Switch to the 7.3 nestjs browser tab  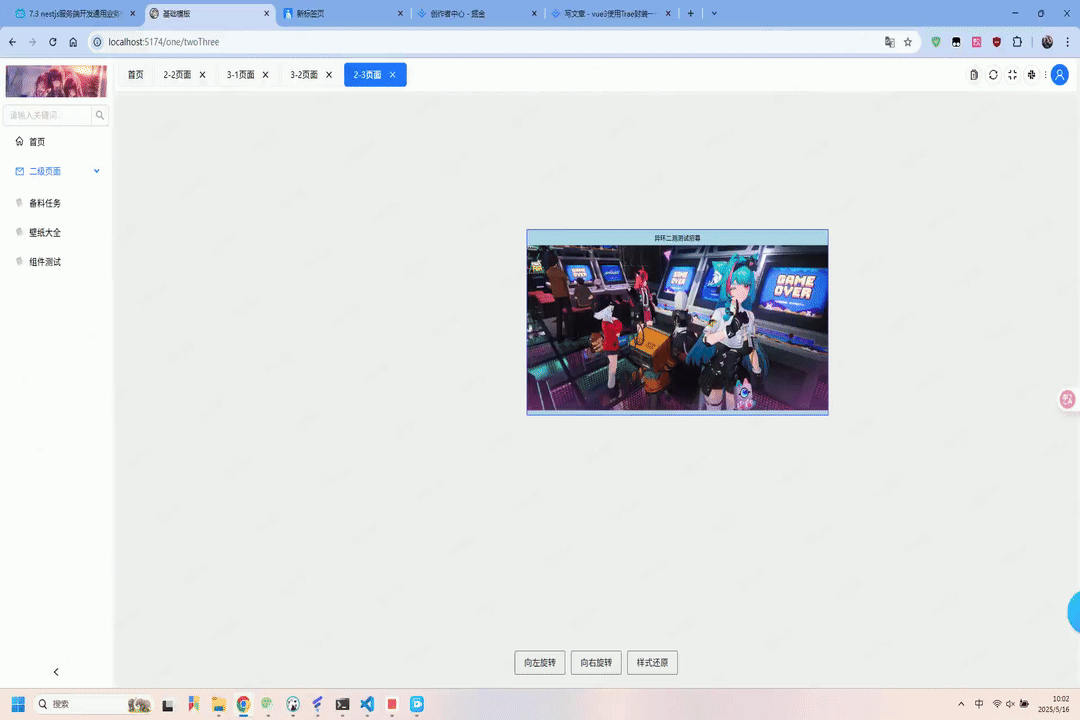coord(74,14)
